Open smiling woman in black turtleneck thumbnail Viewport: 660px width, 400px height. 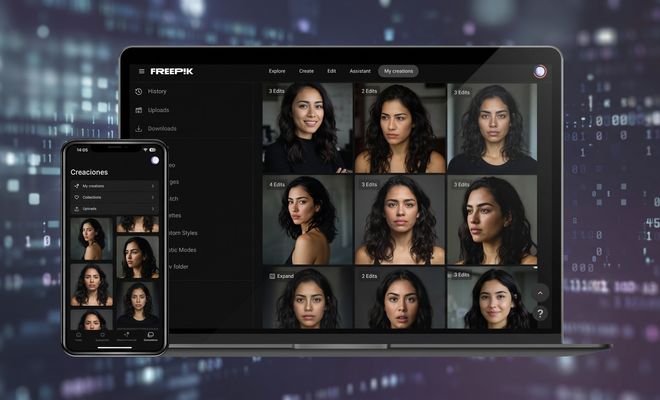(x=307, y=128)
